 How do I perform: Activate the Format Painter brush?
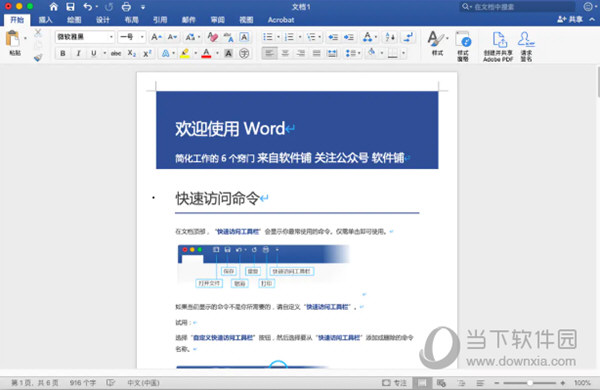click(x=38, y=58)
